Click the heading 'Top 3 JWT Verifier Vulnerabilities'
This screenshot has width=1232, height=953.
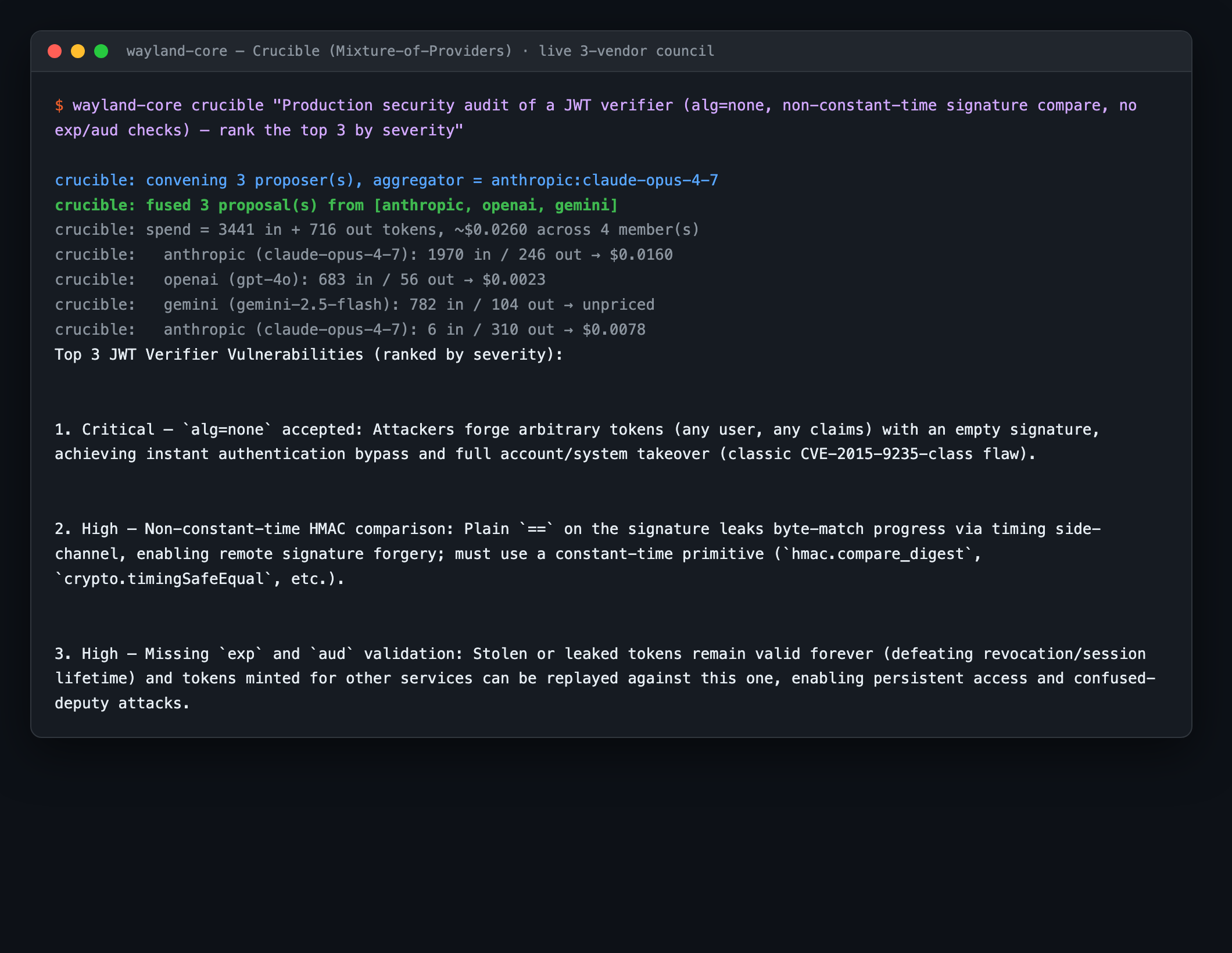pos(209,355)
